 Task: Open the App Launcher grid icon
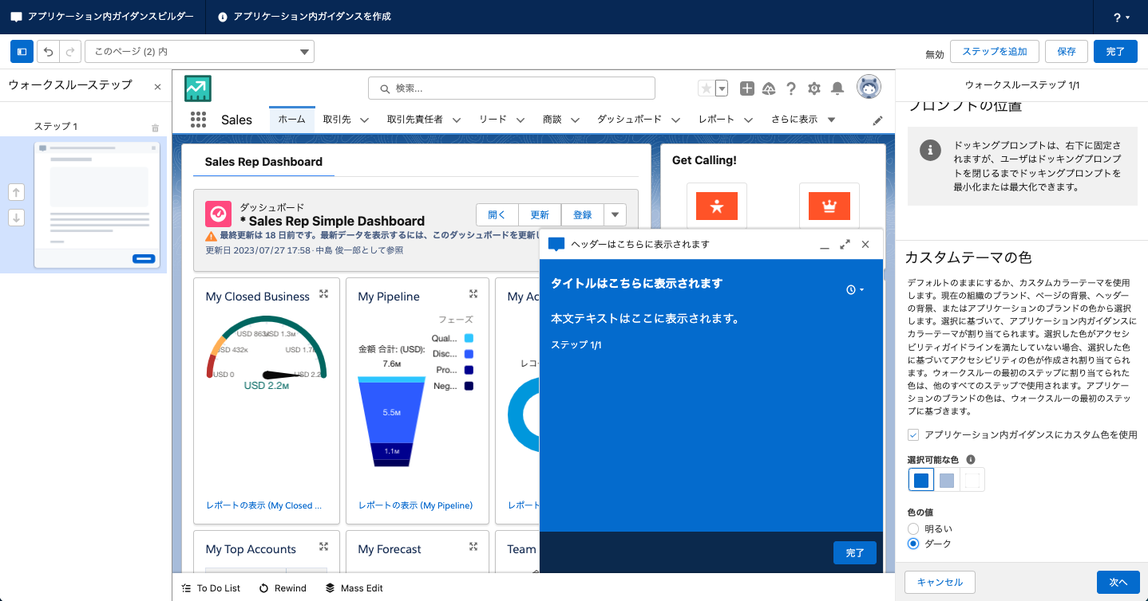point(198,119)
